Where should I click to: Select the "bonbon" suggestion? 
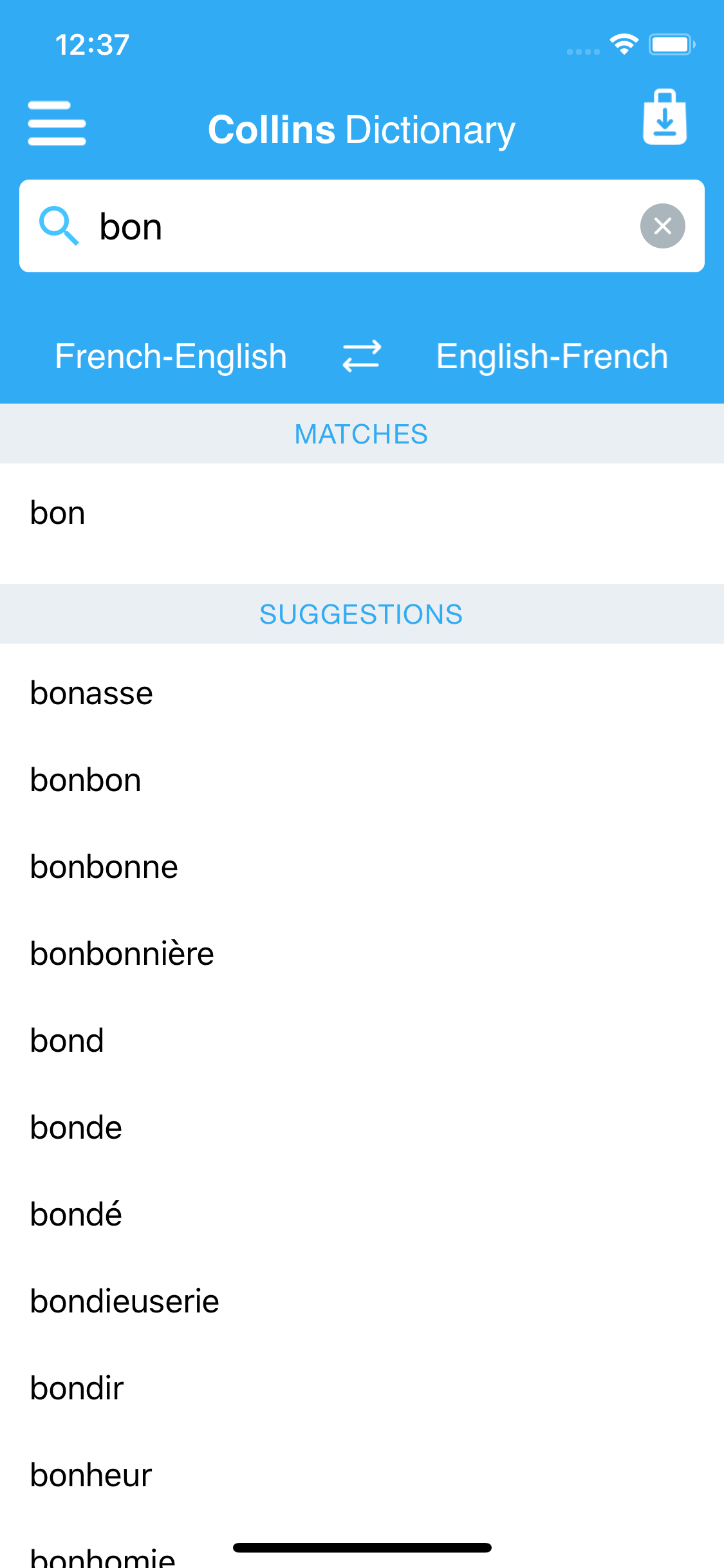(86, 780)
